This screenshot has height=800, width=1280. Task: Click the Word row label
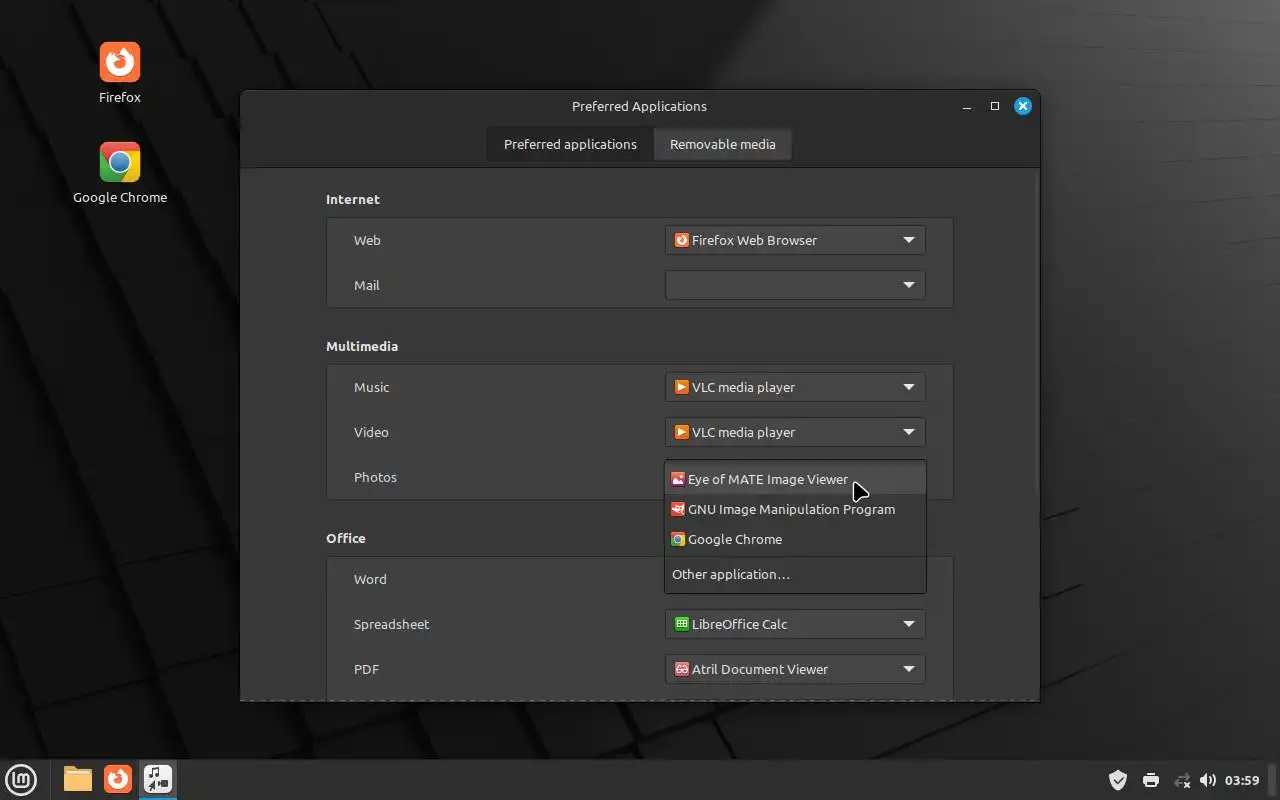tap(370, 579)
